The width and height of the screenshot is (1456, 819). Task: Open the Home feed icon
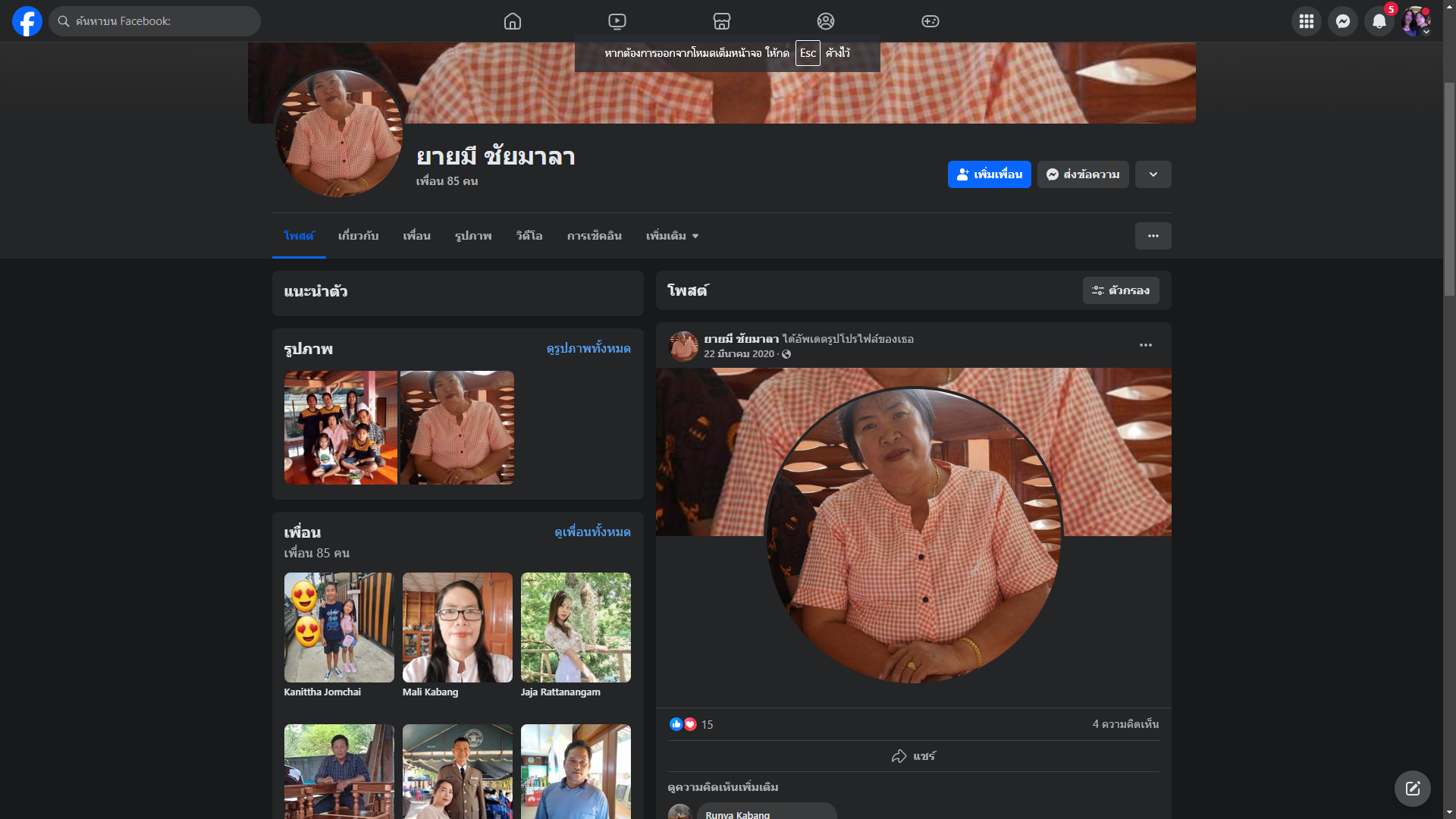513,21
